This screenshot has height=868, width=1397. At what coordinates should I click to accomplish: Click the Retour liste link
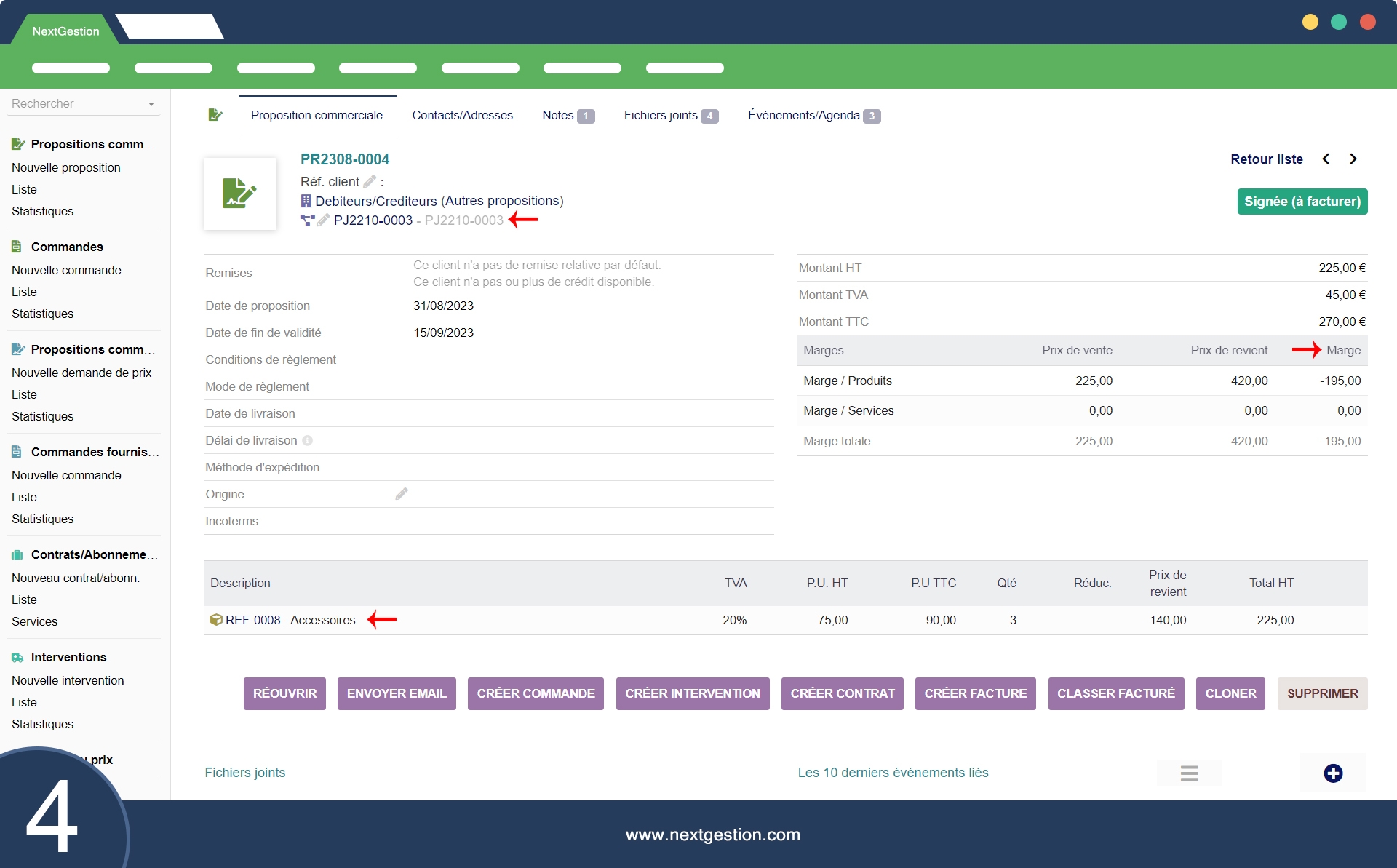point(1266,159)
